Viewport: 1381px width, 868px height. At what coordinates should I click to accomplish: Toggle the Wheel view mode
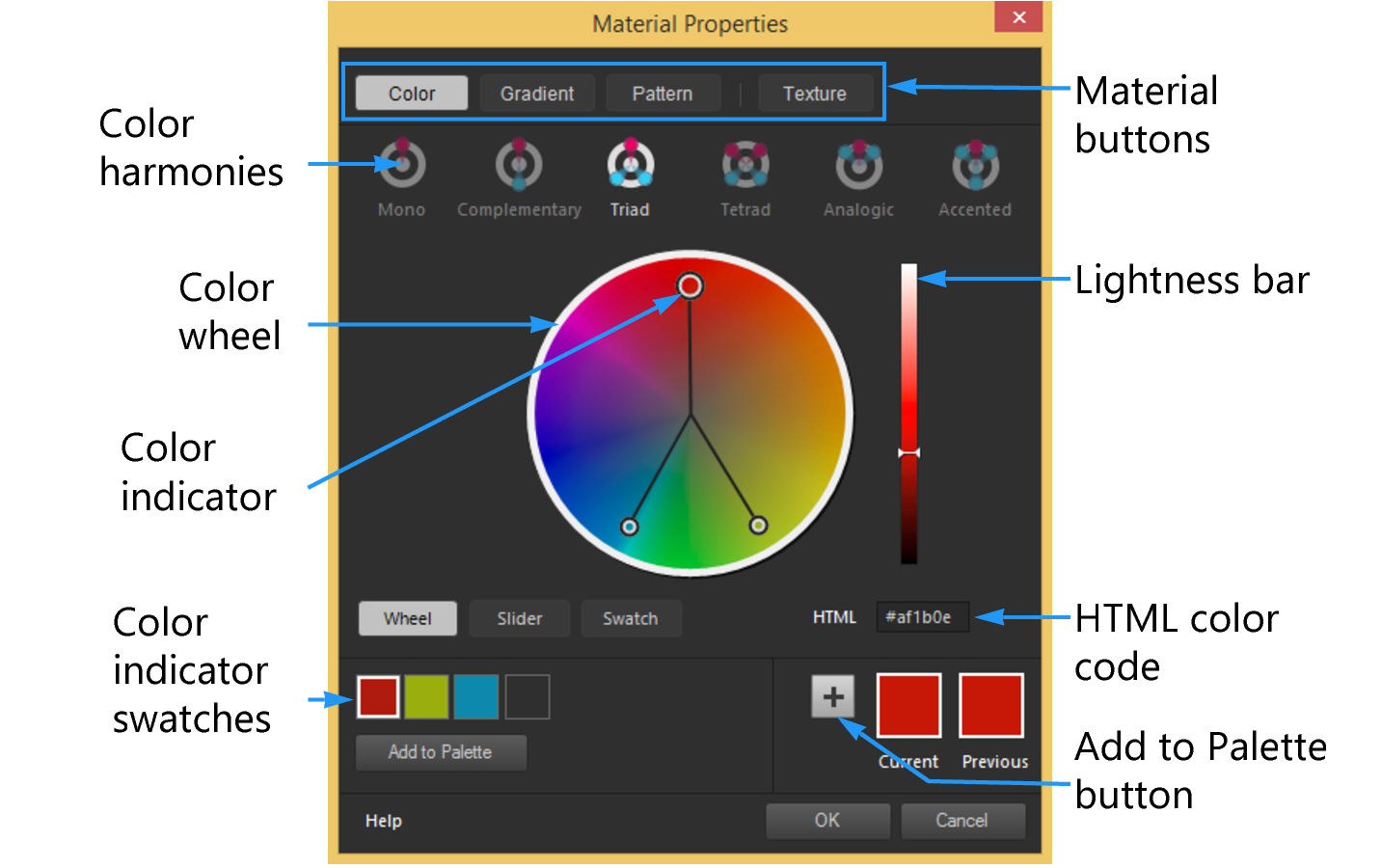[407, 618]
